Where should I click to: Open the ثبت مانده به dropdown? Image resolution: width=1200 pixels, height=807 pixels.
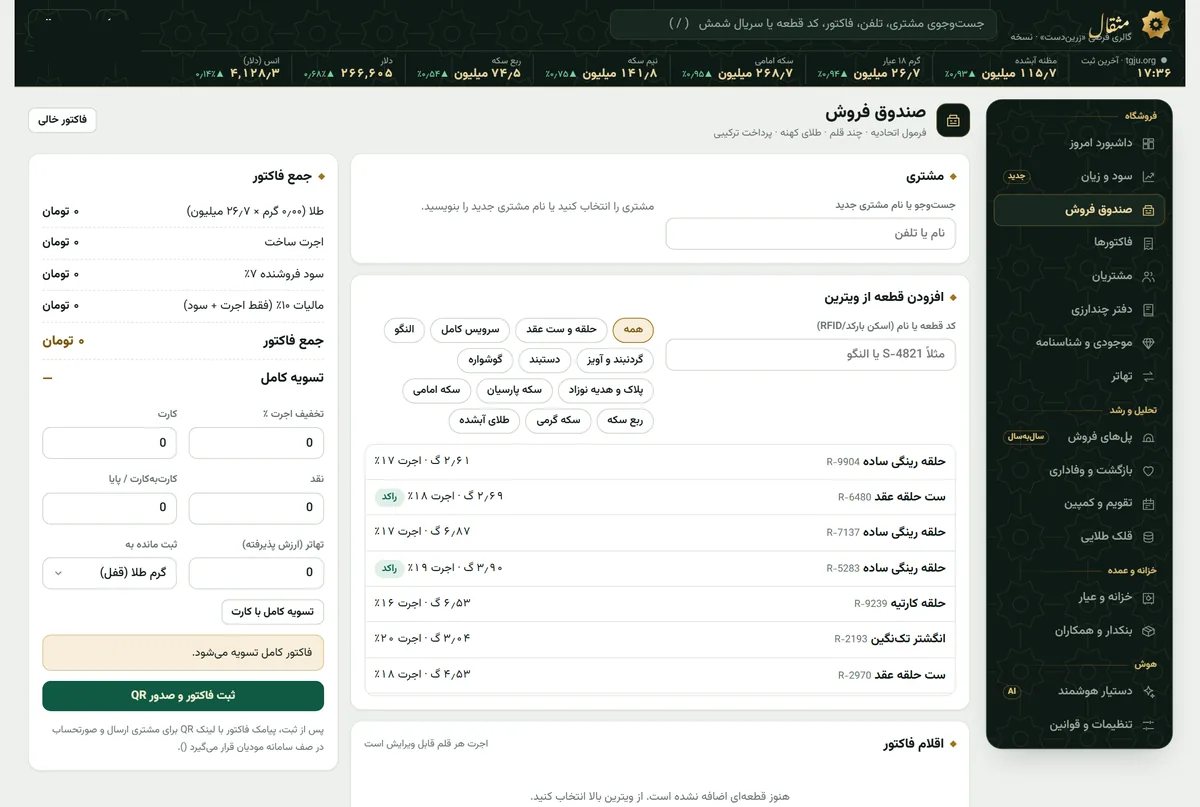point(110,573)
